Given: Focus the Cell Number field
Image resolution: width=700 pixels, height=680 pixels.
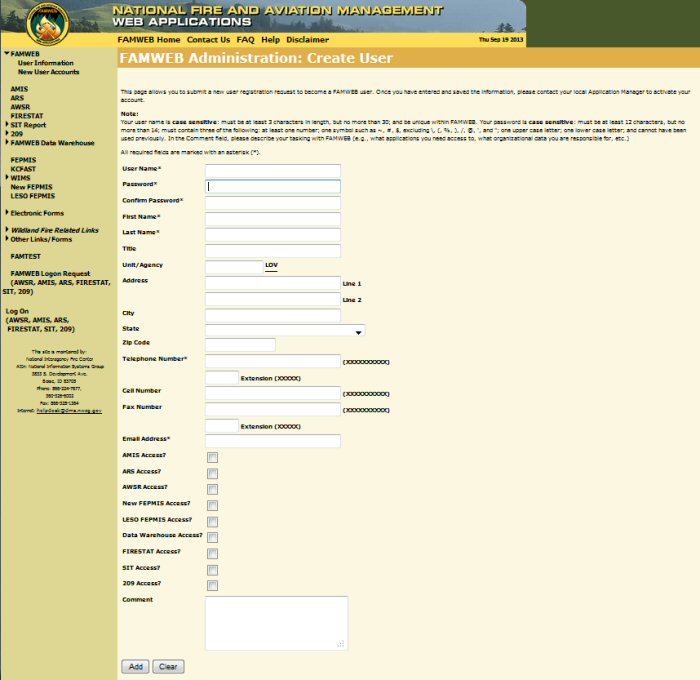Looking at the screenshot, I should tap(273, 393).
